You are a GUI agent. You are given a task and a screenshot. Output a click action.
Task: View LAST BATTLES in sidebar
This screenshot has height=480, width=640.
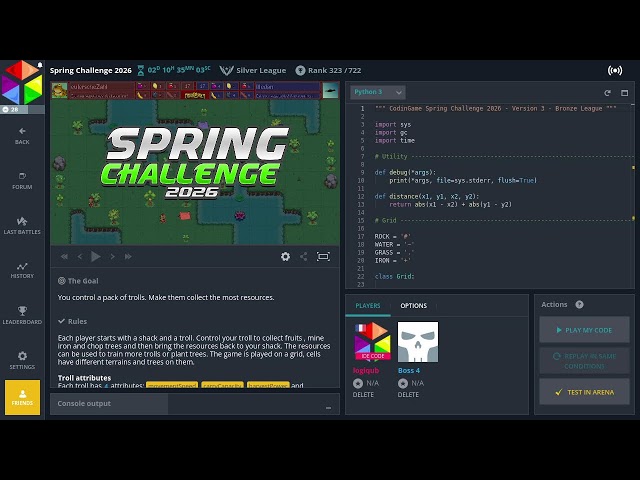click(x=22, y=226)
